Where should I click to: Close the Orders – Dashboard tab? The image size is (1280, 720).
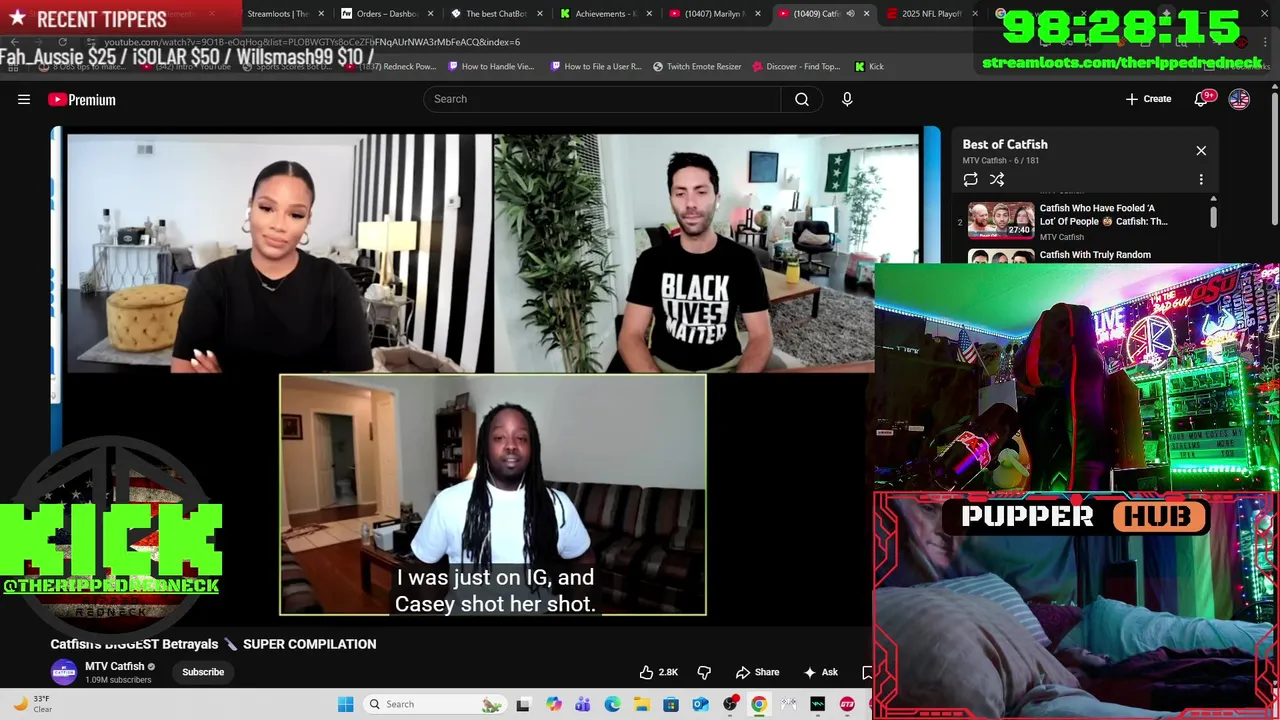tap(431, 14)
